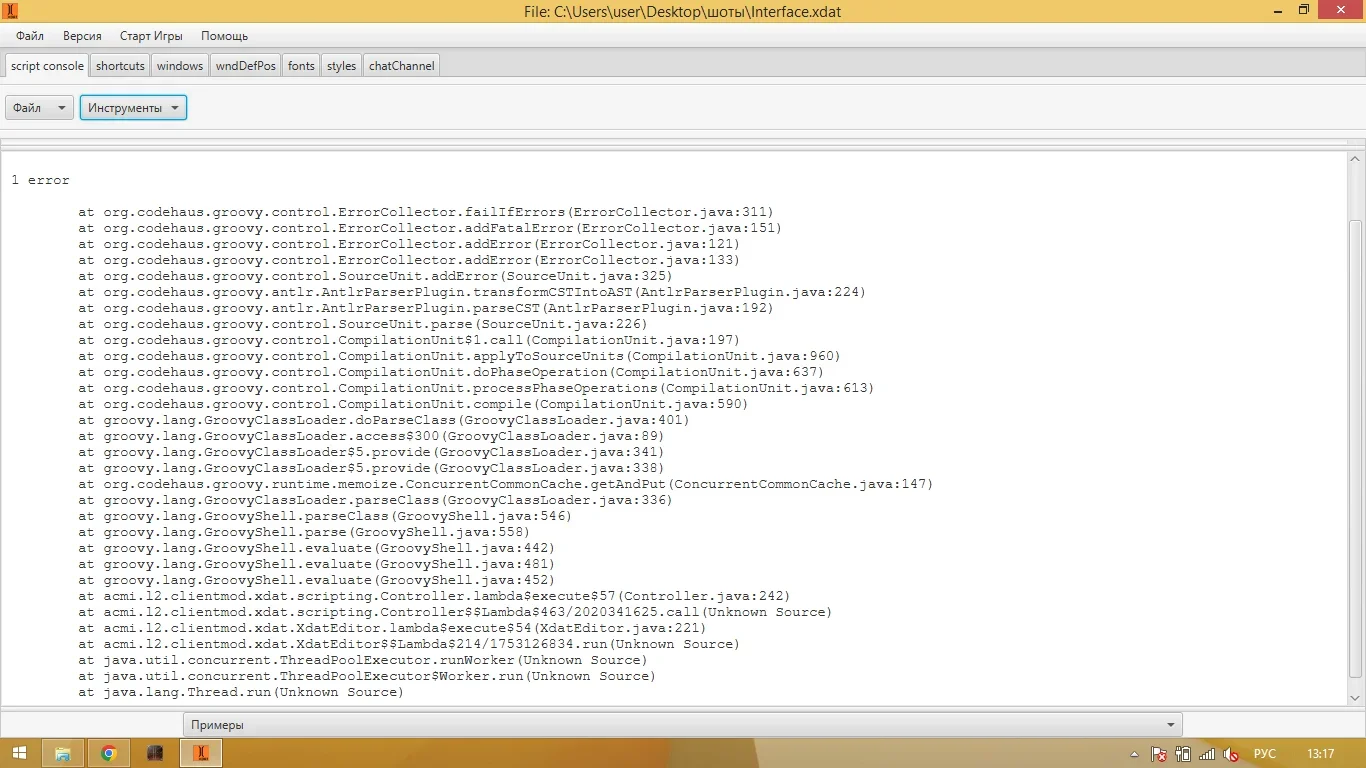Switch to the wndDefPos tab
The image size is (1366, 768).
click(246, 66)
